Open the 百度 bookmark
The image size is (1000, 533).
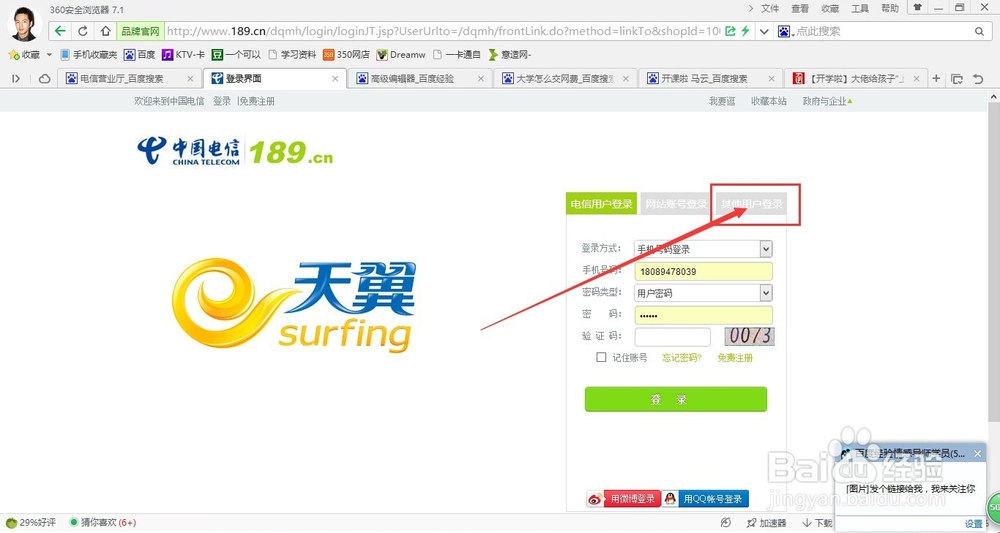point(140,55)
